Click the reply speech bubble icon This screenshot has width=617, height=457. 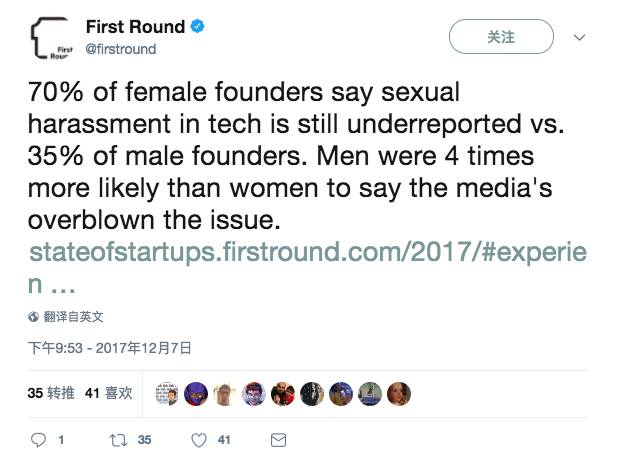point(41,439)
